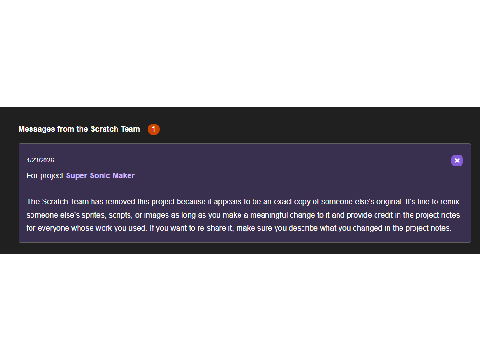
Task: Click the word "Super" in the project link
Action: pyautogui.click(x=76, y=176)
